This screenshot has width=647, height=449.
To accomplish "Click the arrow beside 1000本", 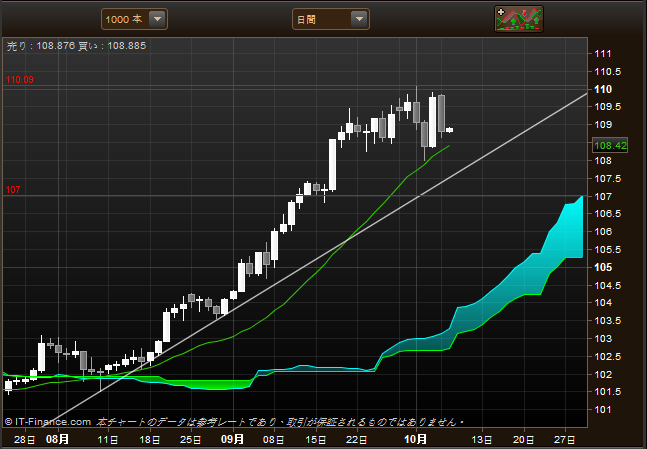I will 157,19.
